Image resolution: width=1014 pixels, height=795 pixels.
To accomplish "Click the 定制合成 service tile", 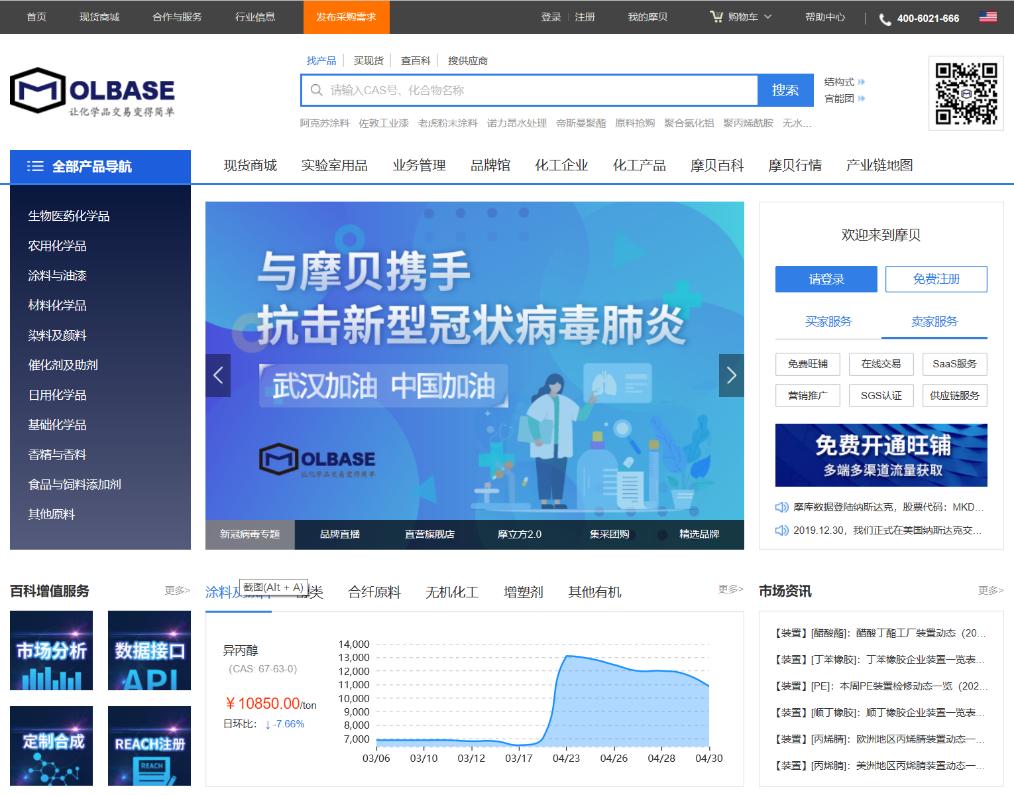I will (51, 746).
